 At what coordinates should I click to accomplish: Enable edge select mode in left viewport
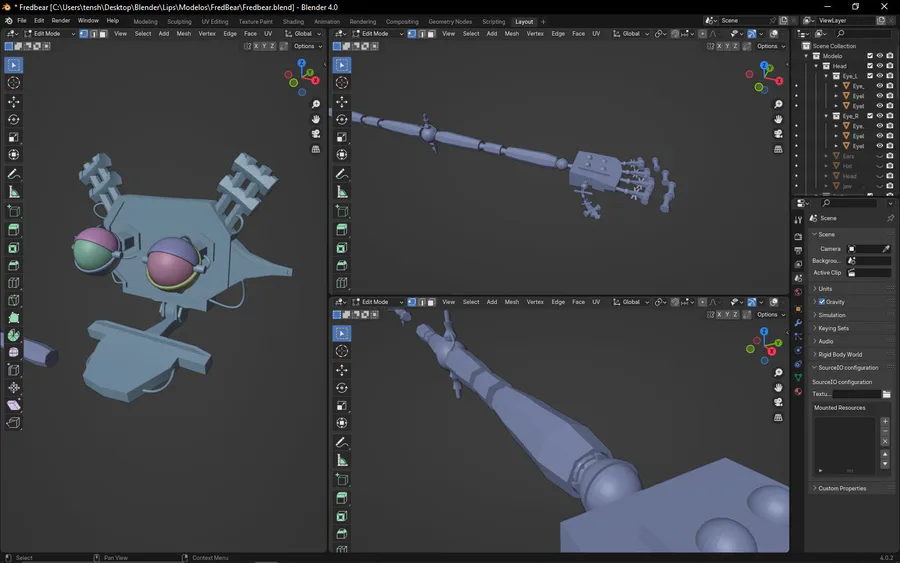coord(94,34)
